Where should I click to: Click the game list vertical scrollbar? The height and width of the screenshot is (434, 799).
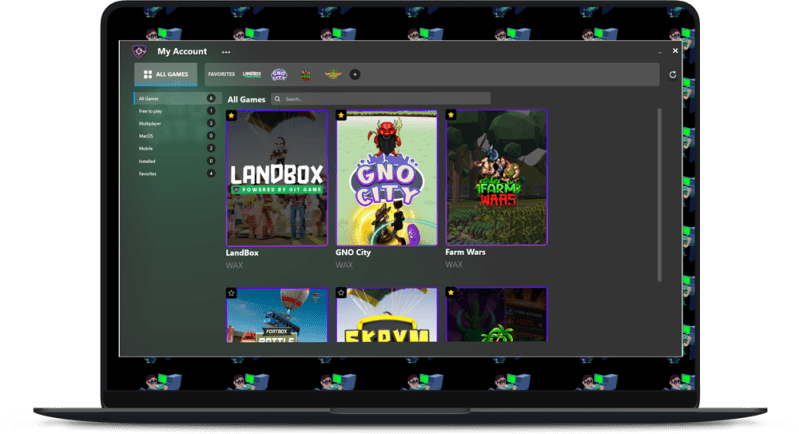pyautogui.click(x=659, y=195)
